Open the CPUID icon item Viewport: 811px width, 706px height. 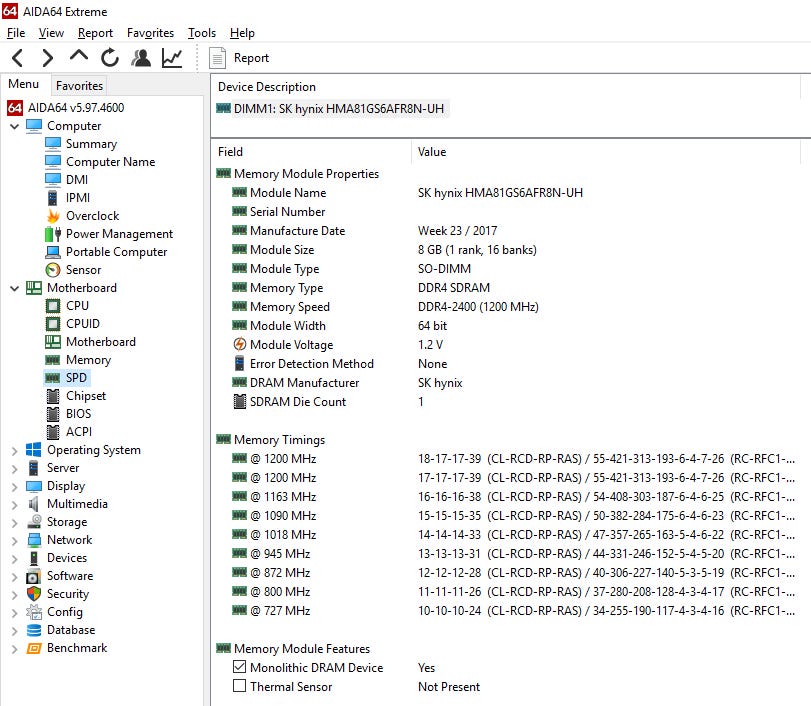(52, 324)
